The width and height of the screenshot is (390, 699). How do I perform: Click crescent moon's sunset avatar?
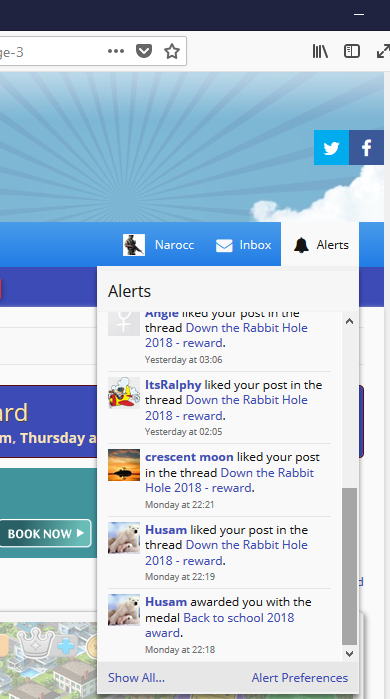point(124,465)
